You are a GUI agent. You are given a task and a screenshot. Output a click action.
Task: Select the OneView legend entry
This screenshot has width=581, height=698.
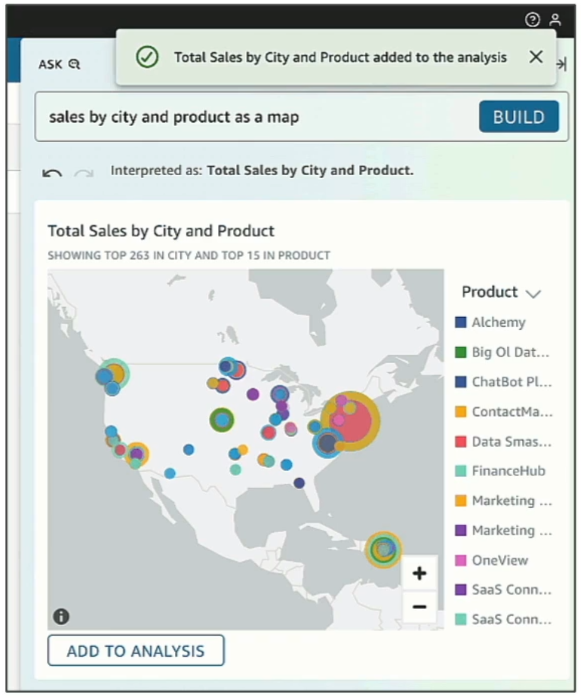(492, 560)
